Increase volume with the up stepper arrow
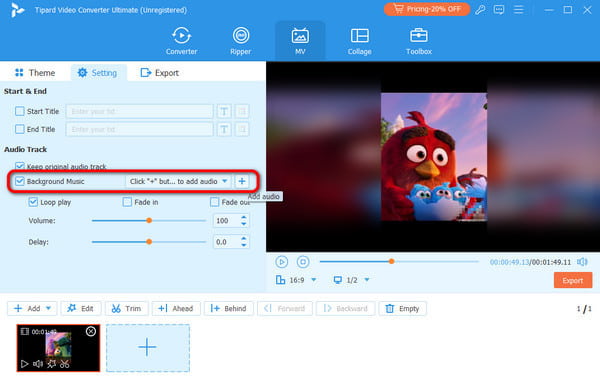 pyautogui.click(x=244, y=217)
